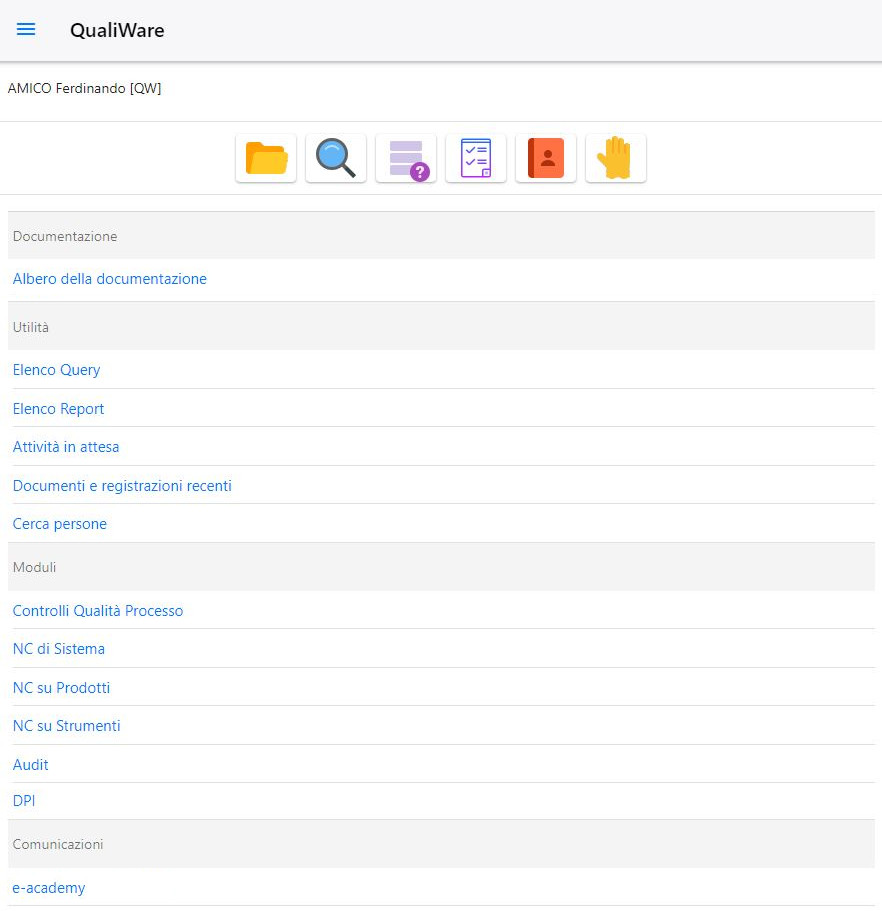Click the purple query list icon
The image size is (882, 911).
(x=406, y=158)
